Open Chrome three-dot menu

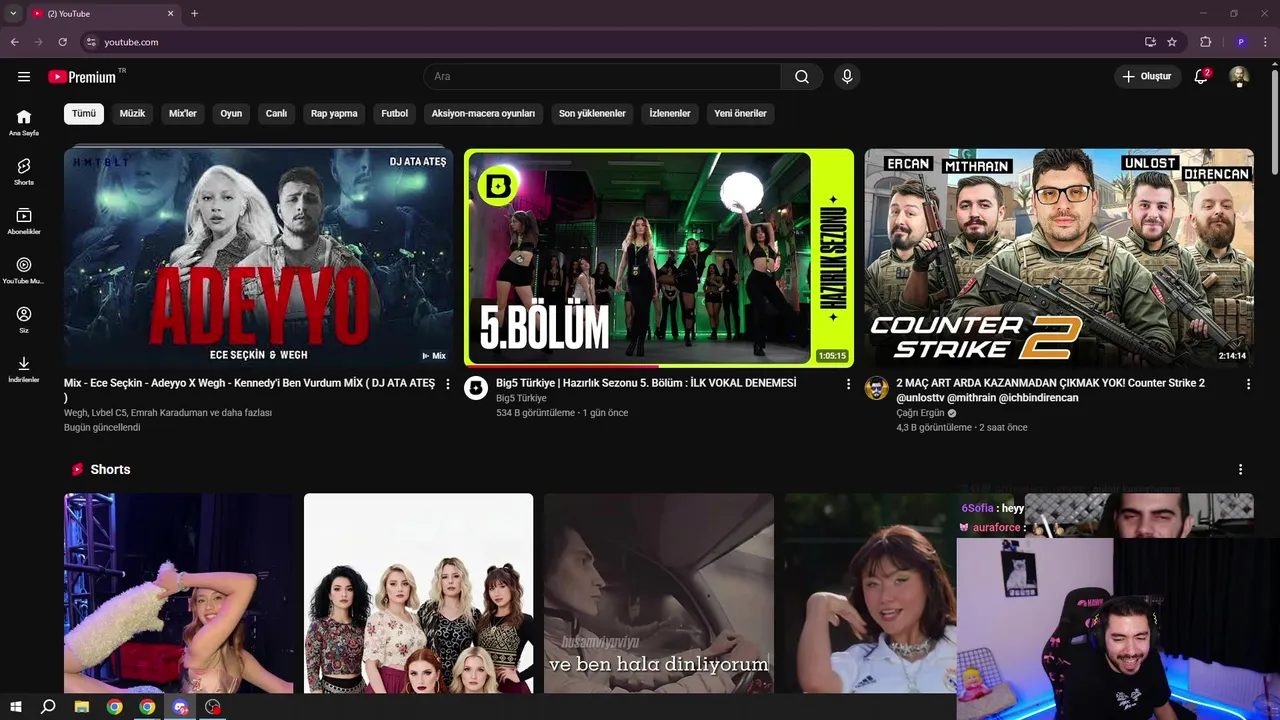(1266, 42)
